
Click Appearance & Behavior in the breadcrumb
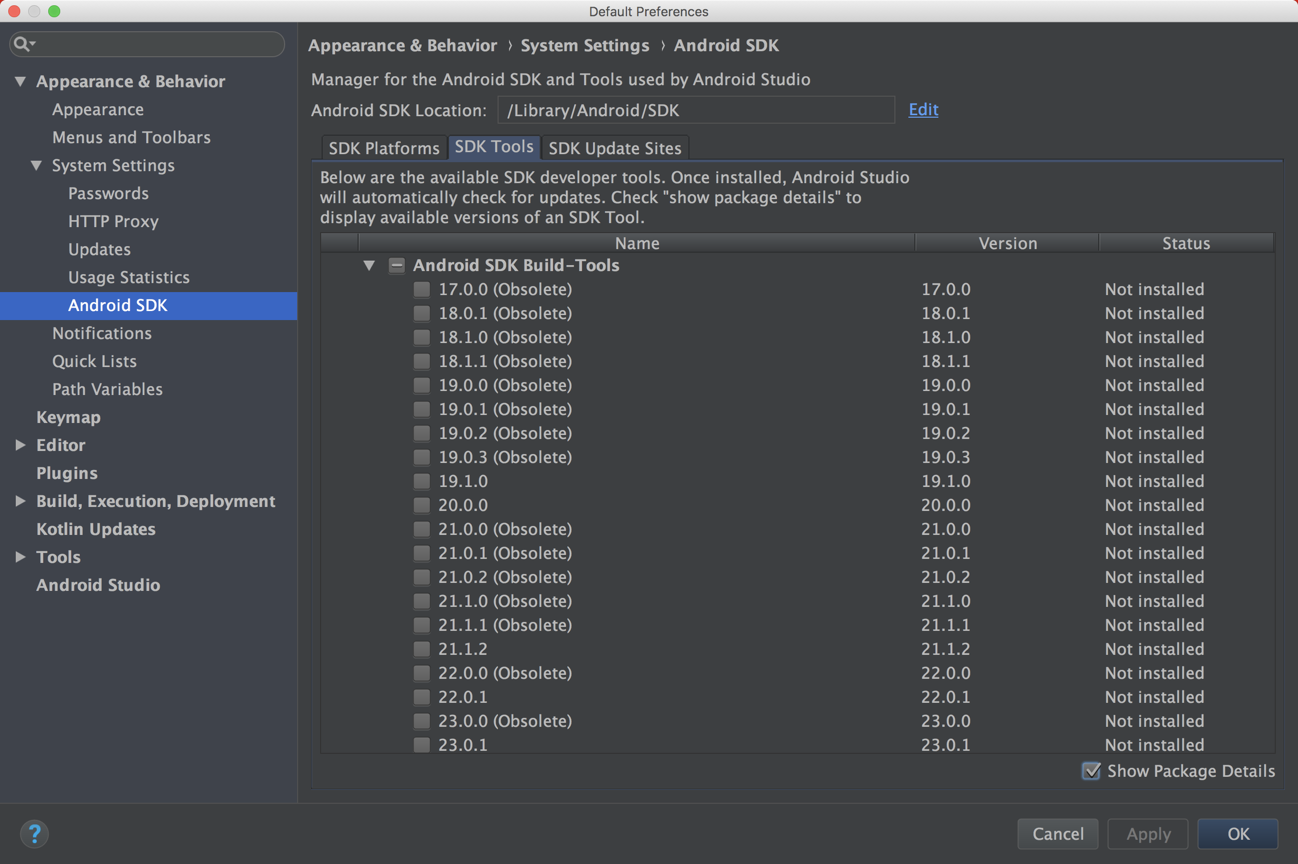pyautogui.click(x=402, y=45)
